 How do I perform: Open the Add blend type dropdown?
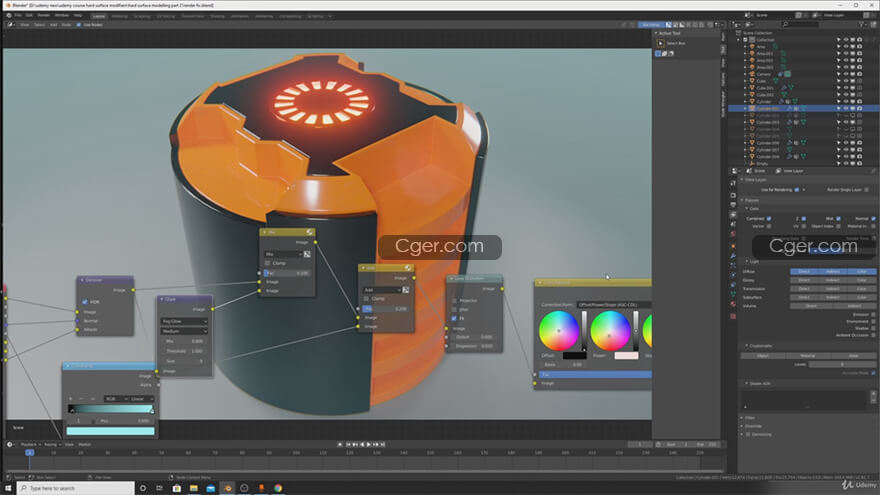pyautogui.click(x=382, y=290)
